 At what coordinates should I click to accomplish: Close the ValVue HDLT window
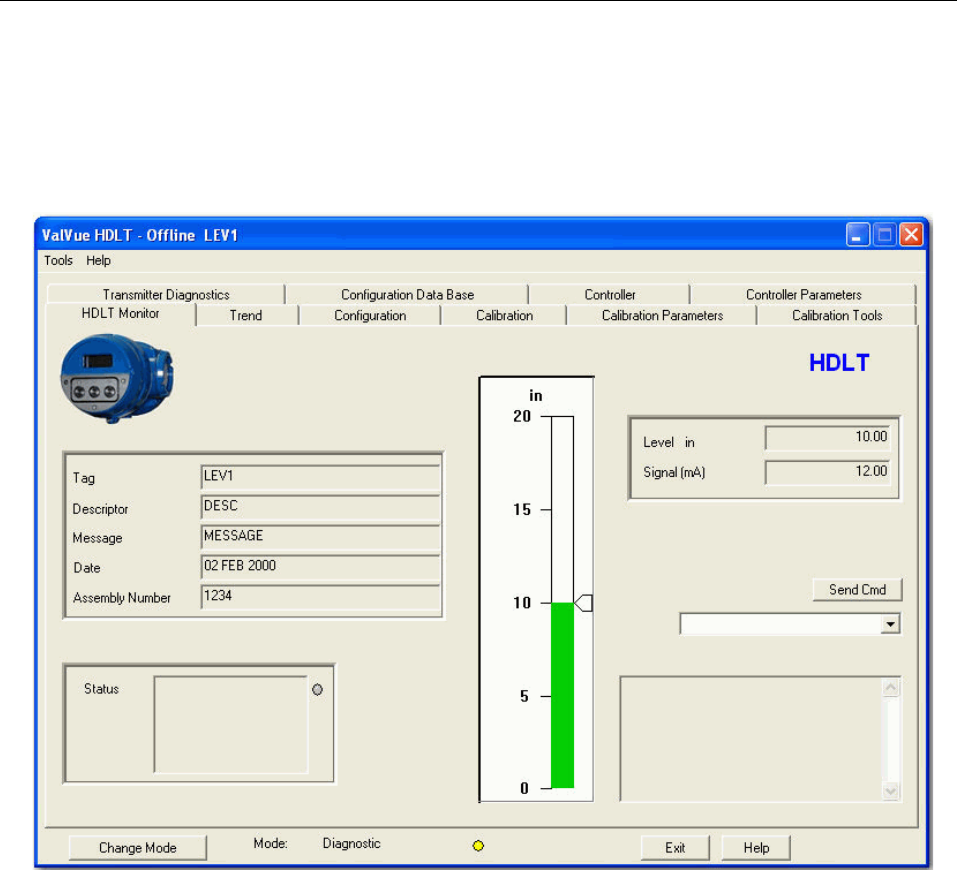point(911,234)
